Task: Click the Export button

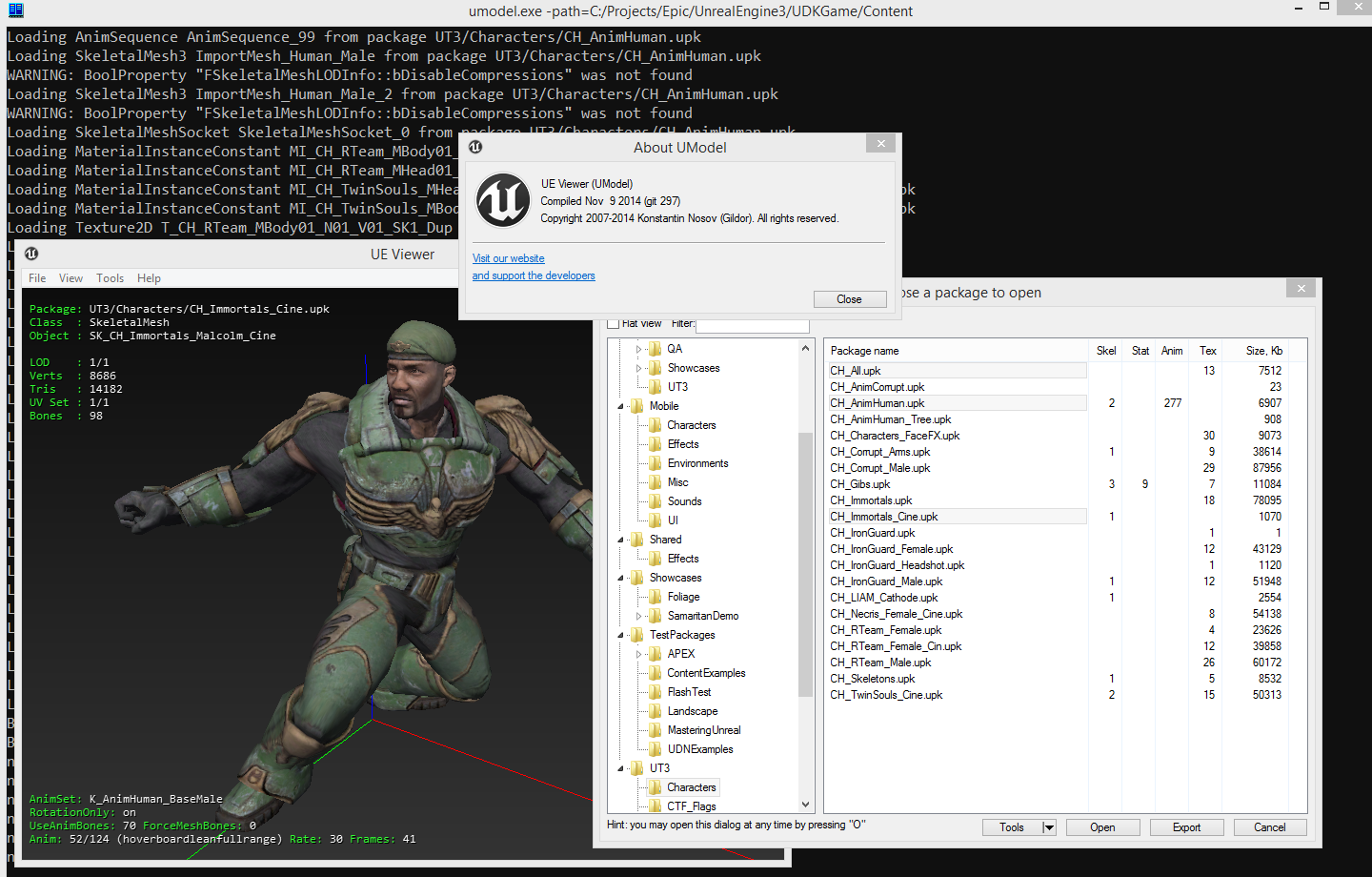Action: [x=1186, y=827]
